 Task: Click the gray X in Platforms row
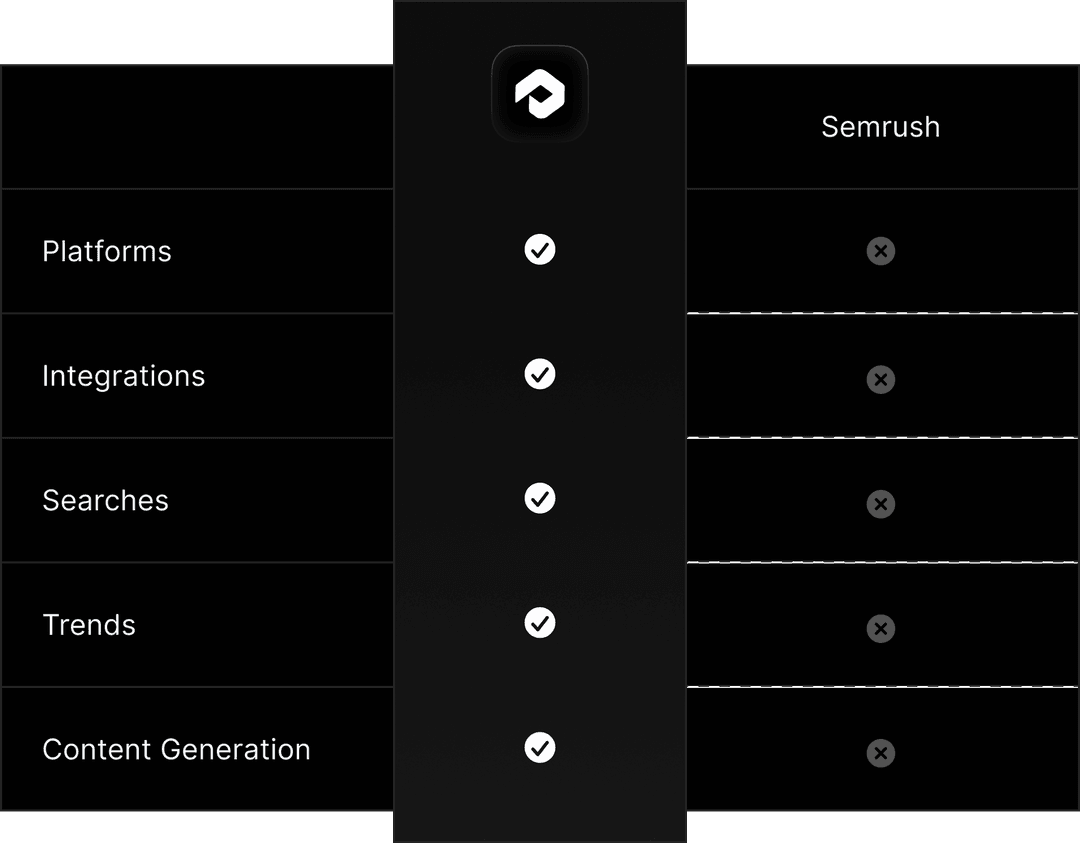881,251
